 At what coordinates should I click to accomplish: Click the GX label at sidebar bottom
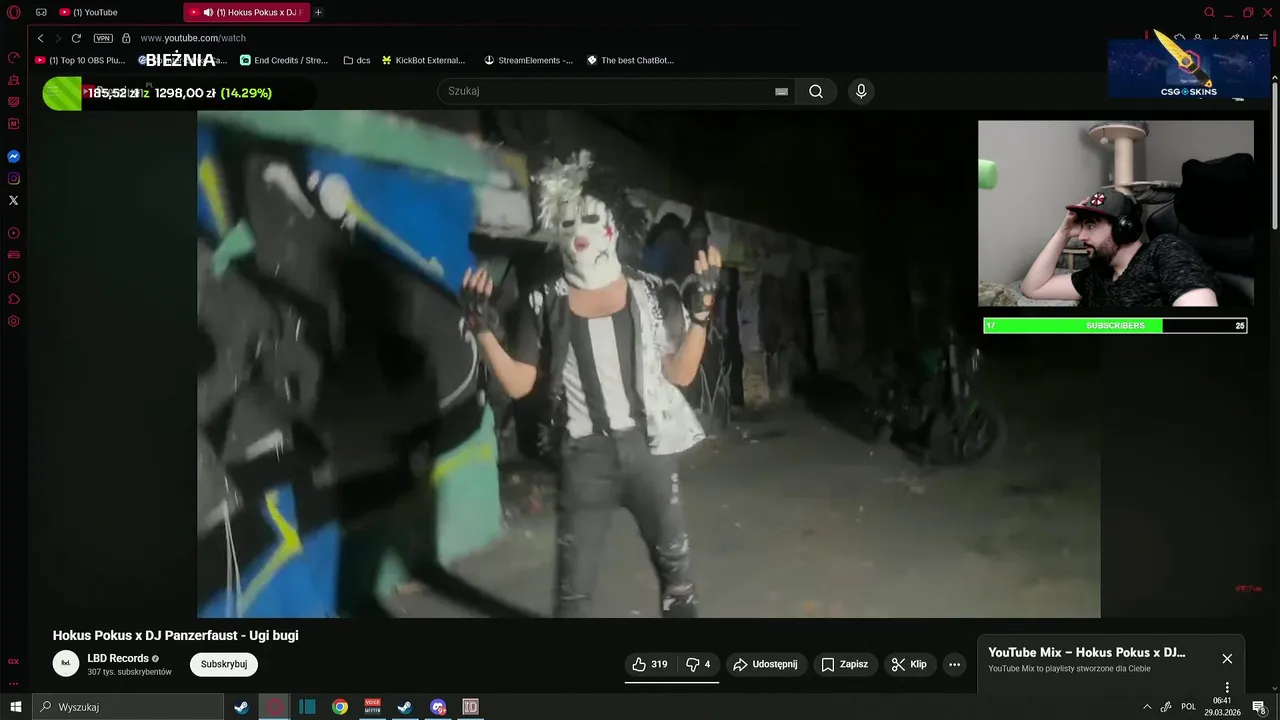(14, 661)
